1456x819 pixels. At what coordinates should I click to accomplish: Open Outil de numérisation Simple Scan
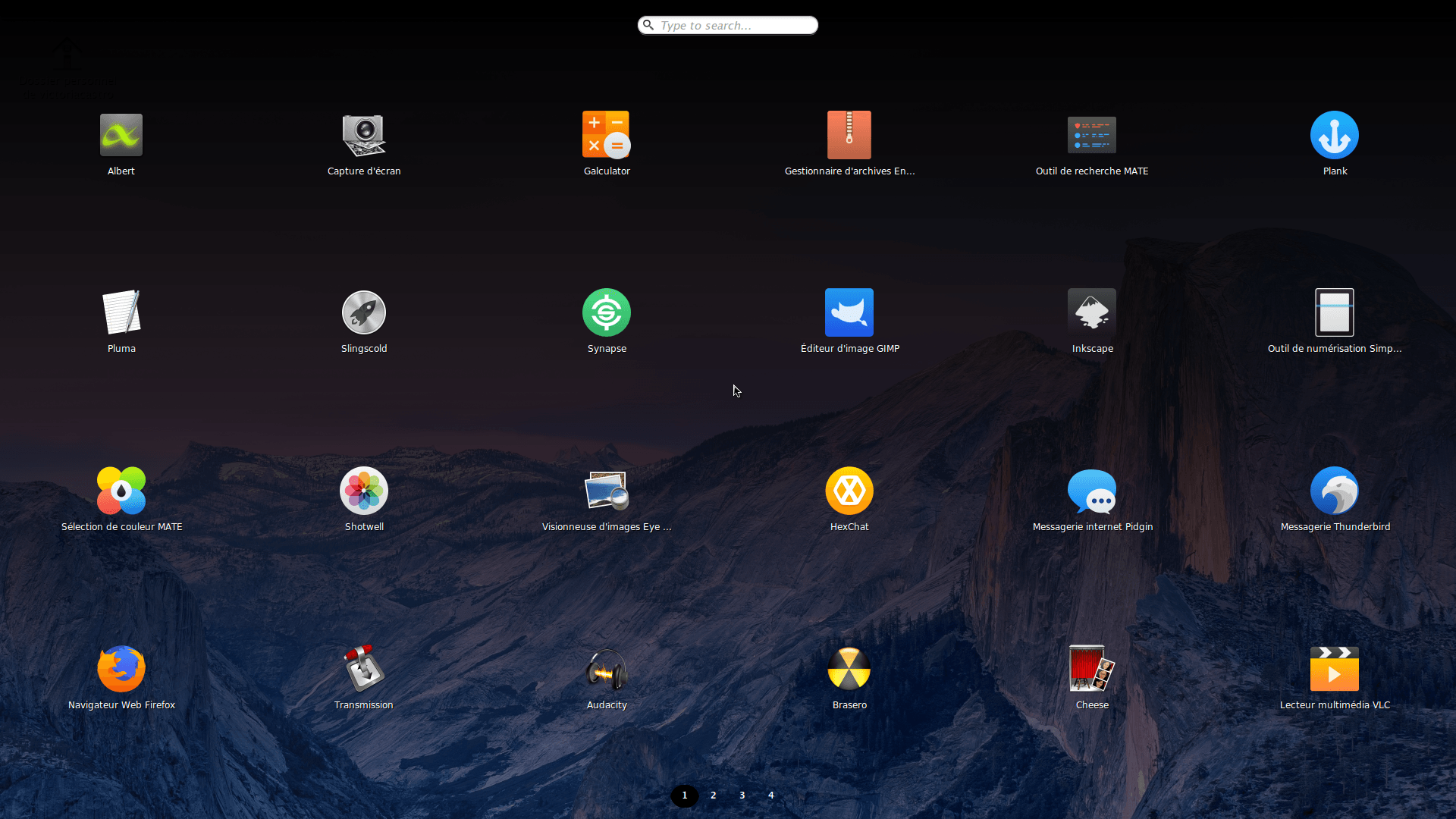pyautogui.click(x=1335, y=312)
